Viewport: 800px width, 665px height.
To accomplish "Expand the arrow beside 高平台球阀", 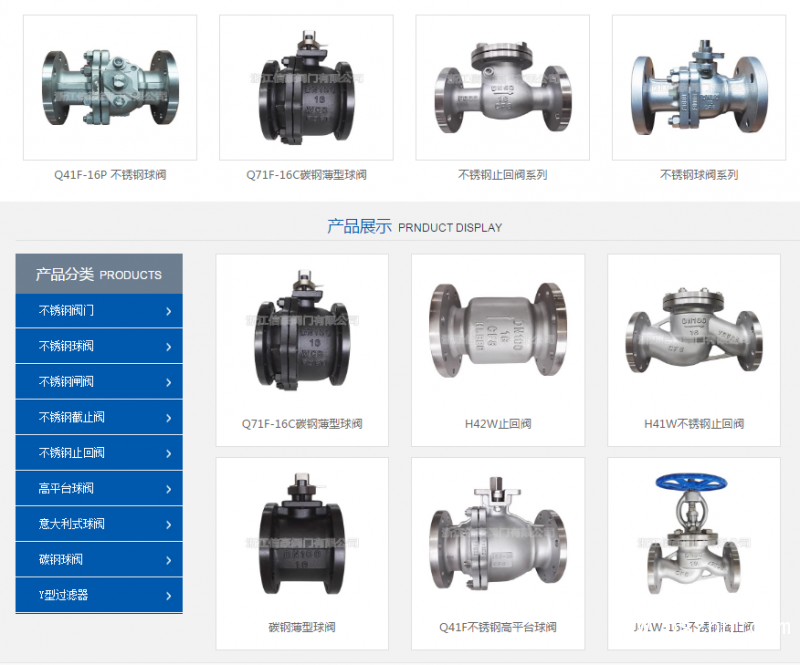I will tap(168, 489).
